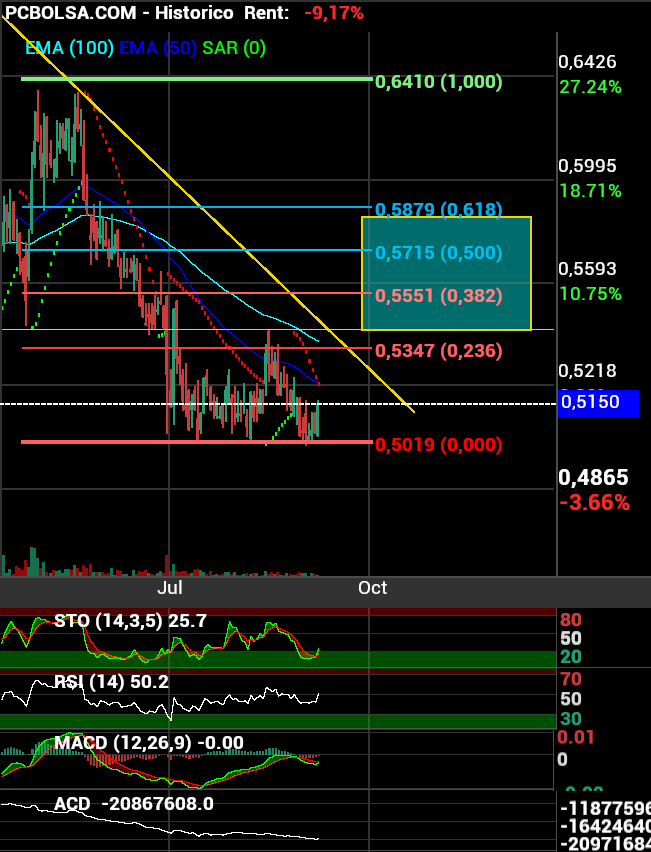
Task: Click the SAR (0) indicator label
Action: pyautogui.click(x=234, y=47)
